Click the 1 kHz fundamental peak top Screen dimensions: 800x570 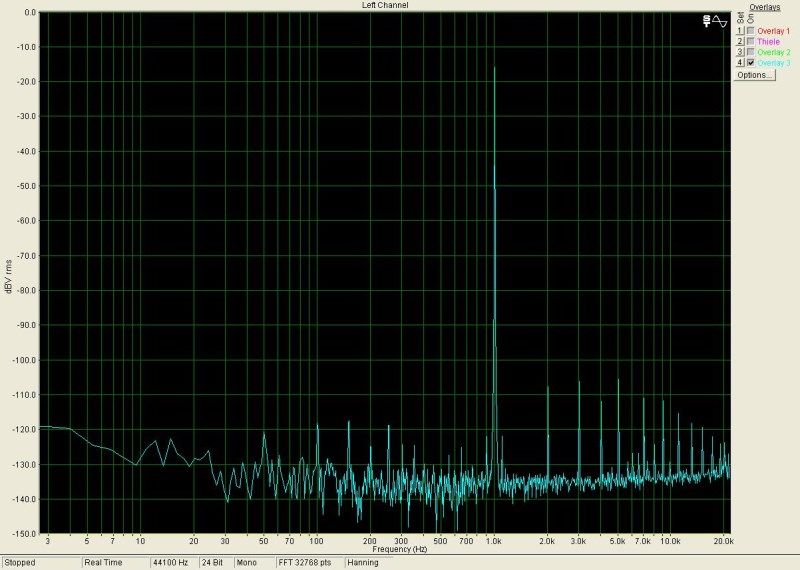coord(494,68)
